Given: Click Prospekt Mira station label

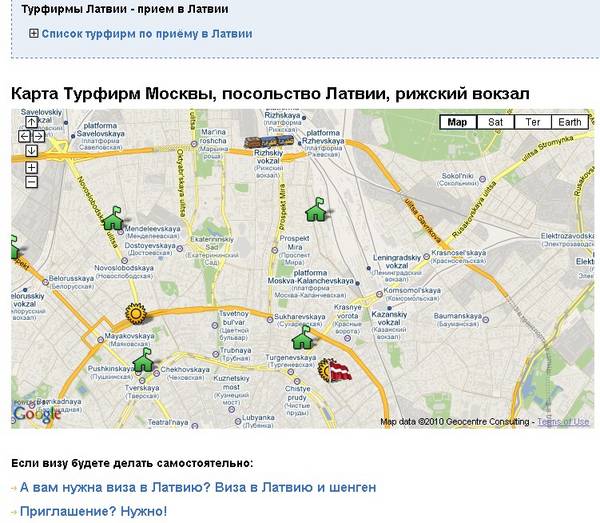Looking at the screenshot, I should click(x=294, y=250).
